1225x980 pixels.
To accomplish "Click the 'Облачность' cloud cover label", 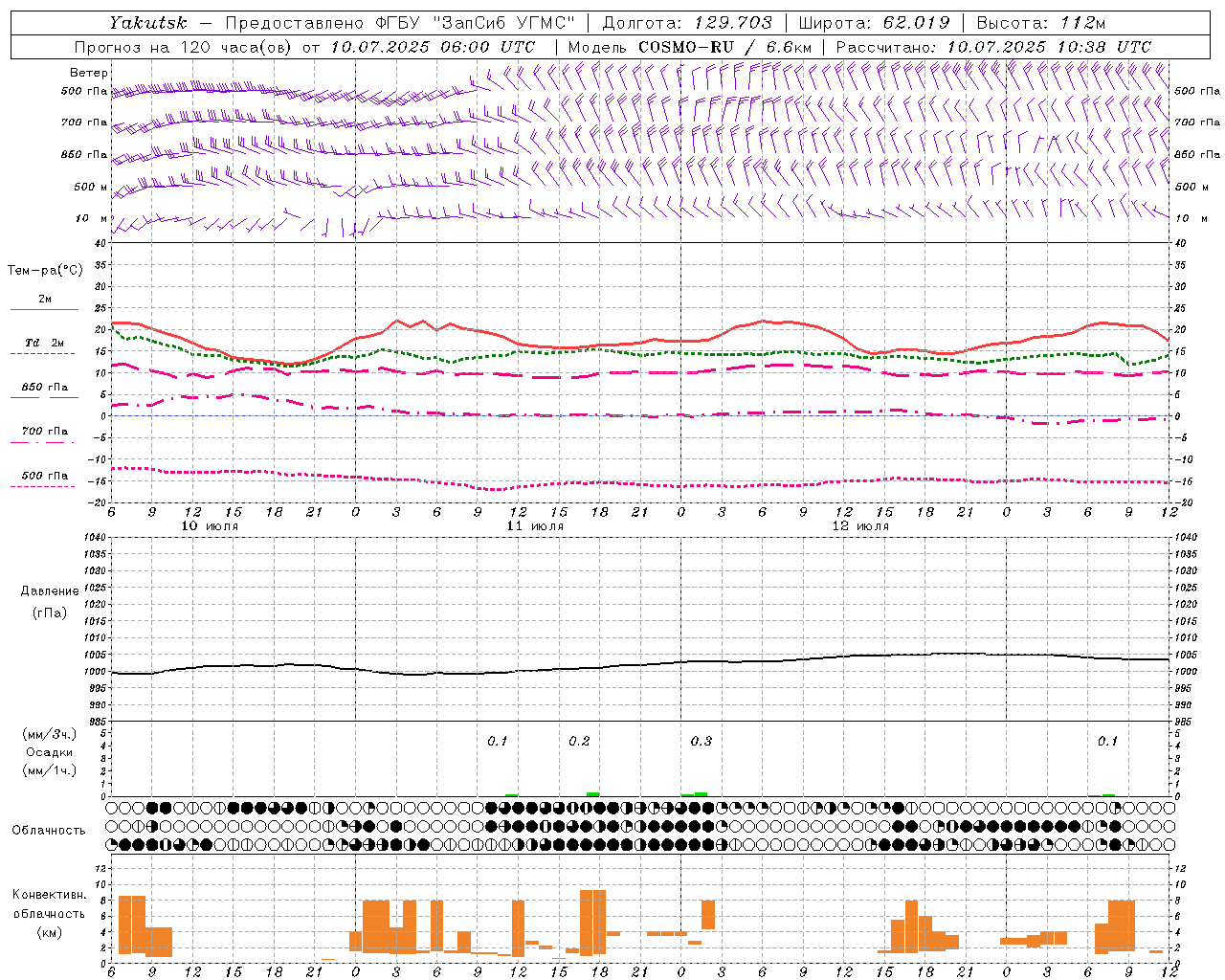I will tap(49, 830).
